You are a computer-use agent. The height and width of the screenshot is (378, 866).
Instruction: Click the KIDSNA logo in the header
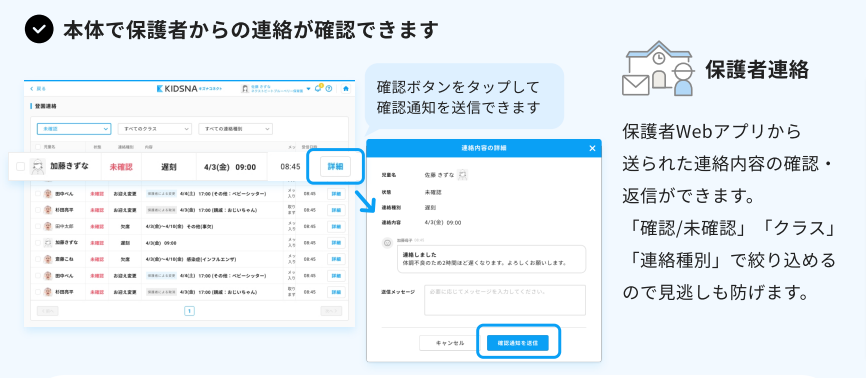[189, 88]
